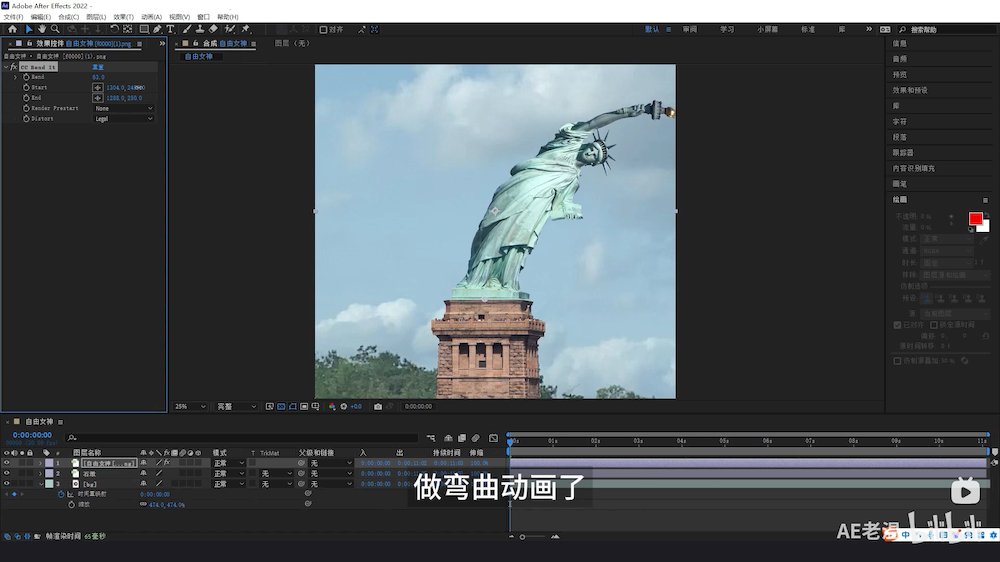Select the Type text tool
Screen dimensions: 1000x562
170,29
